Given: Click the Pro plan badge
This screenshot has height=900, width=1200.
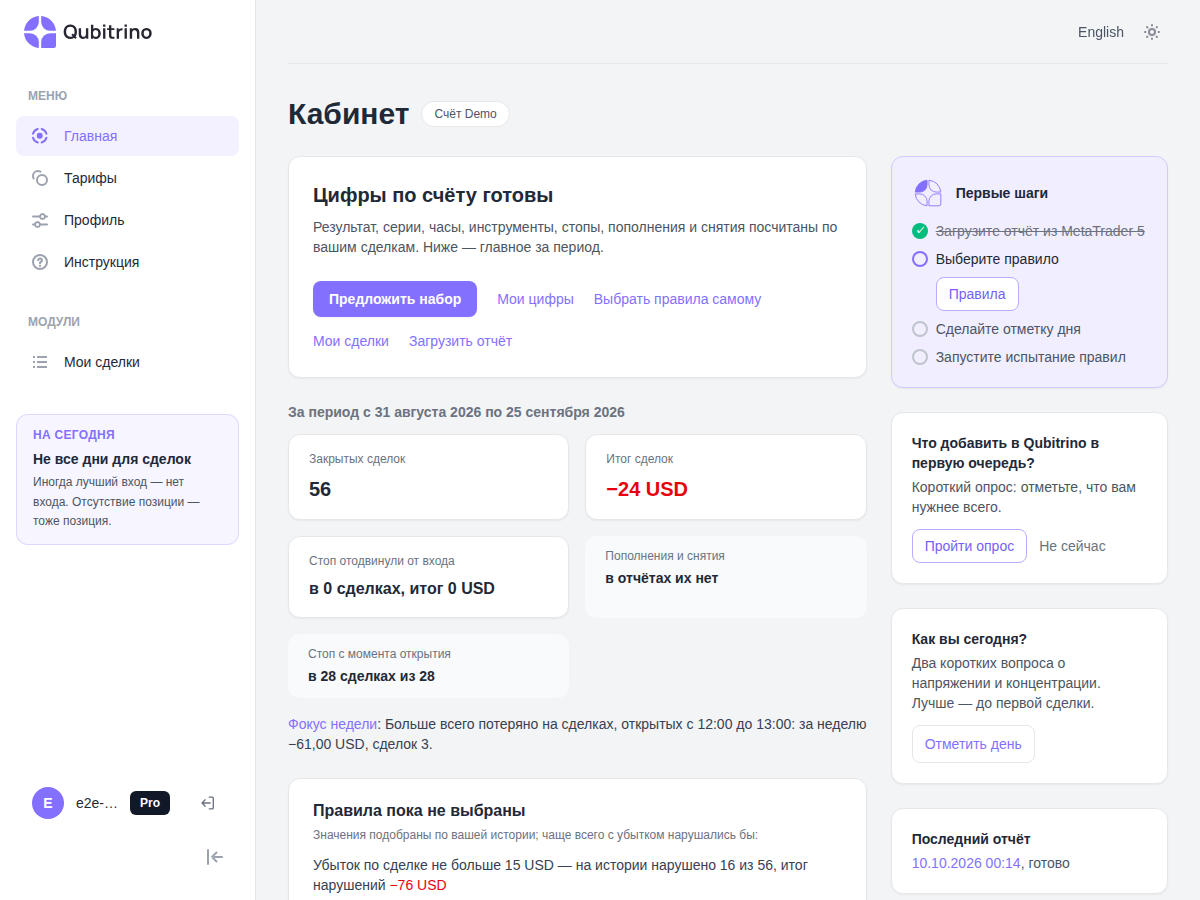Looking at the screenshot, I should coord(150,802).
